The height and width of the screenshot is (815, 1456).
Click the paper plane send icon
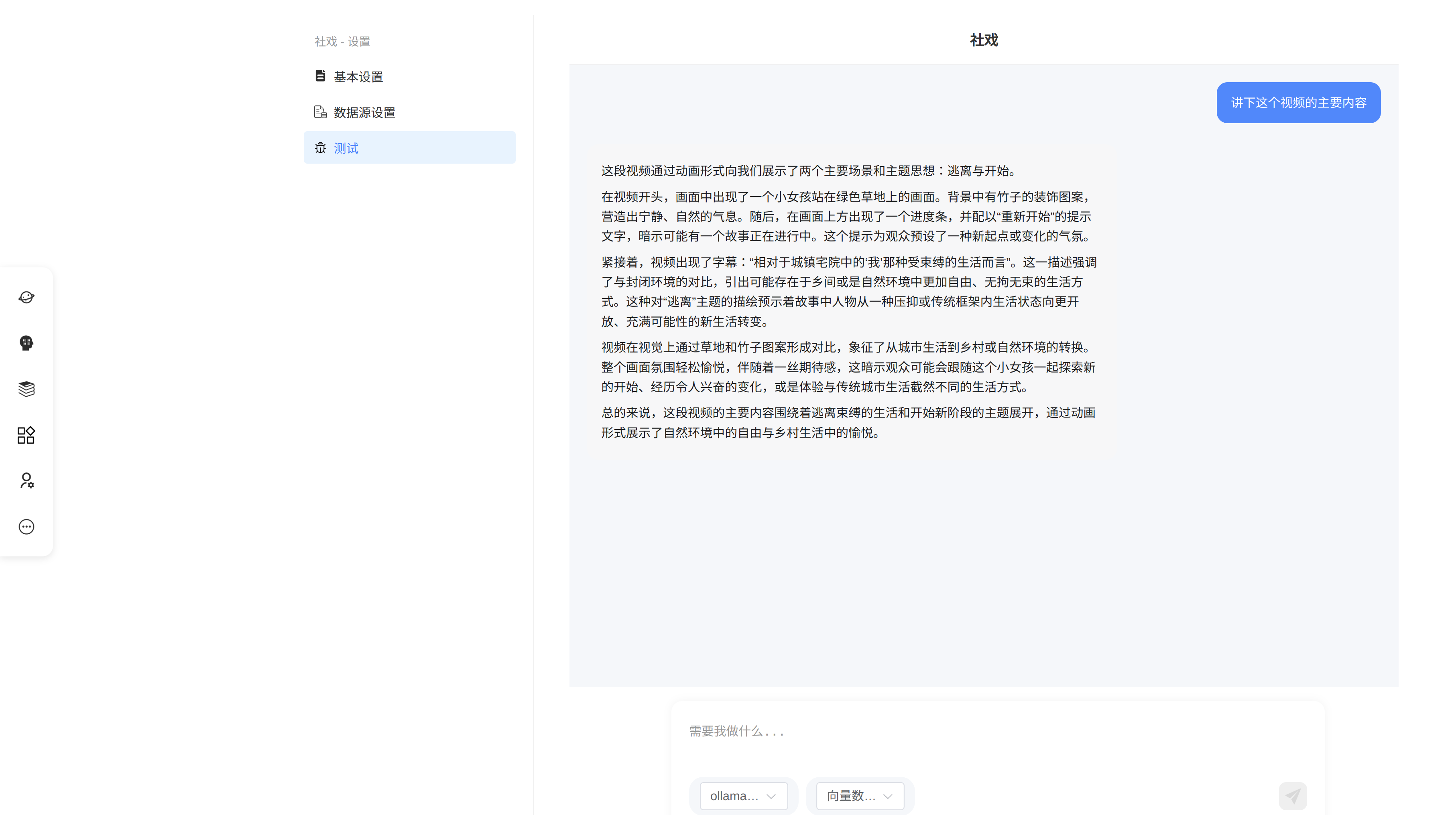tap(1292, 796)
